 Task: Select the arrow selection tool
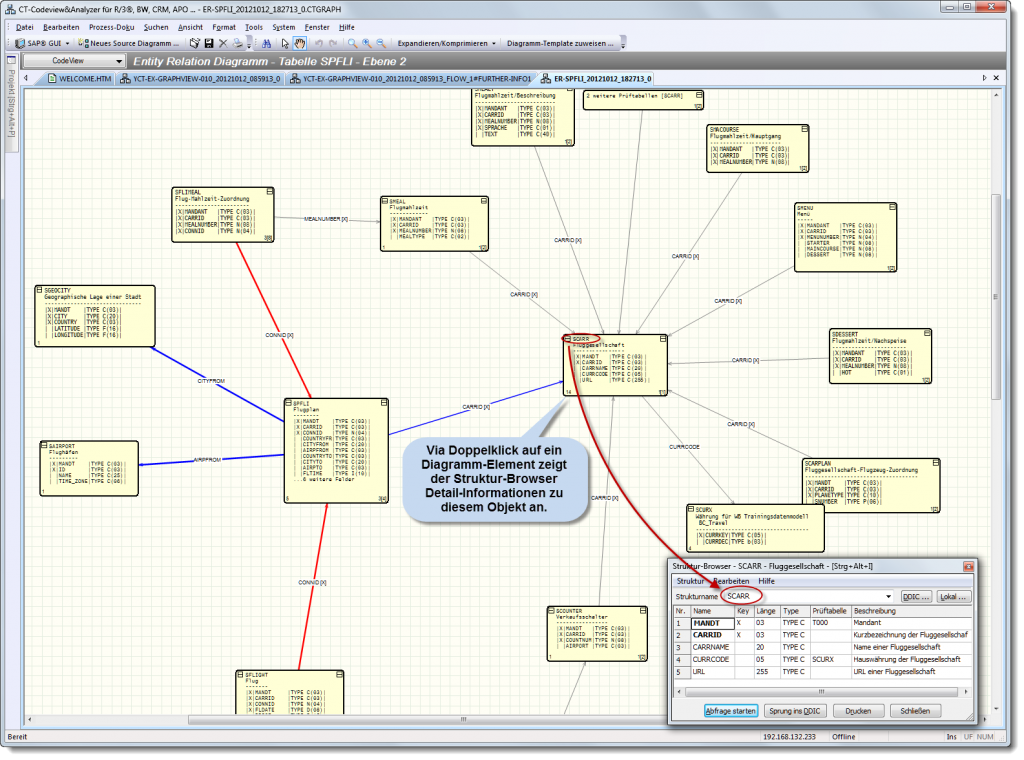[x=284, y=43]
